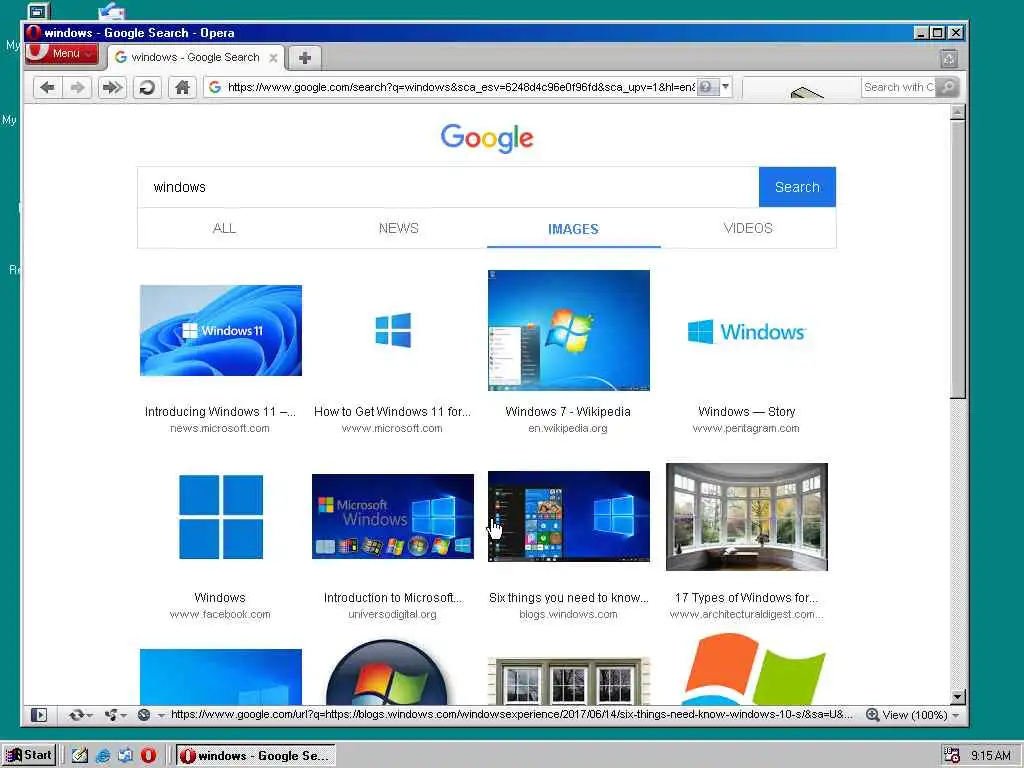Screen dimensions: 1024x768
Task: Open the Opera Unite dropdown in the status bar
Action: (x=116, y=715)
